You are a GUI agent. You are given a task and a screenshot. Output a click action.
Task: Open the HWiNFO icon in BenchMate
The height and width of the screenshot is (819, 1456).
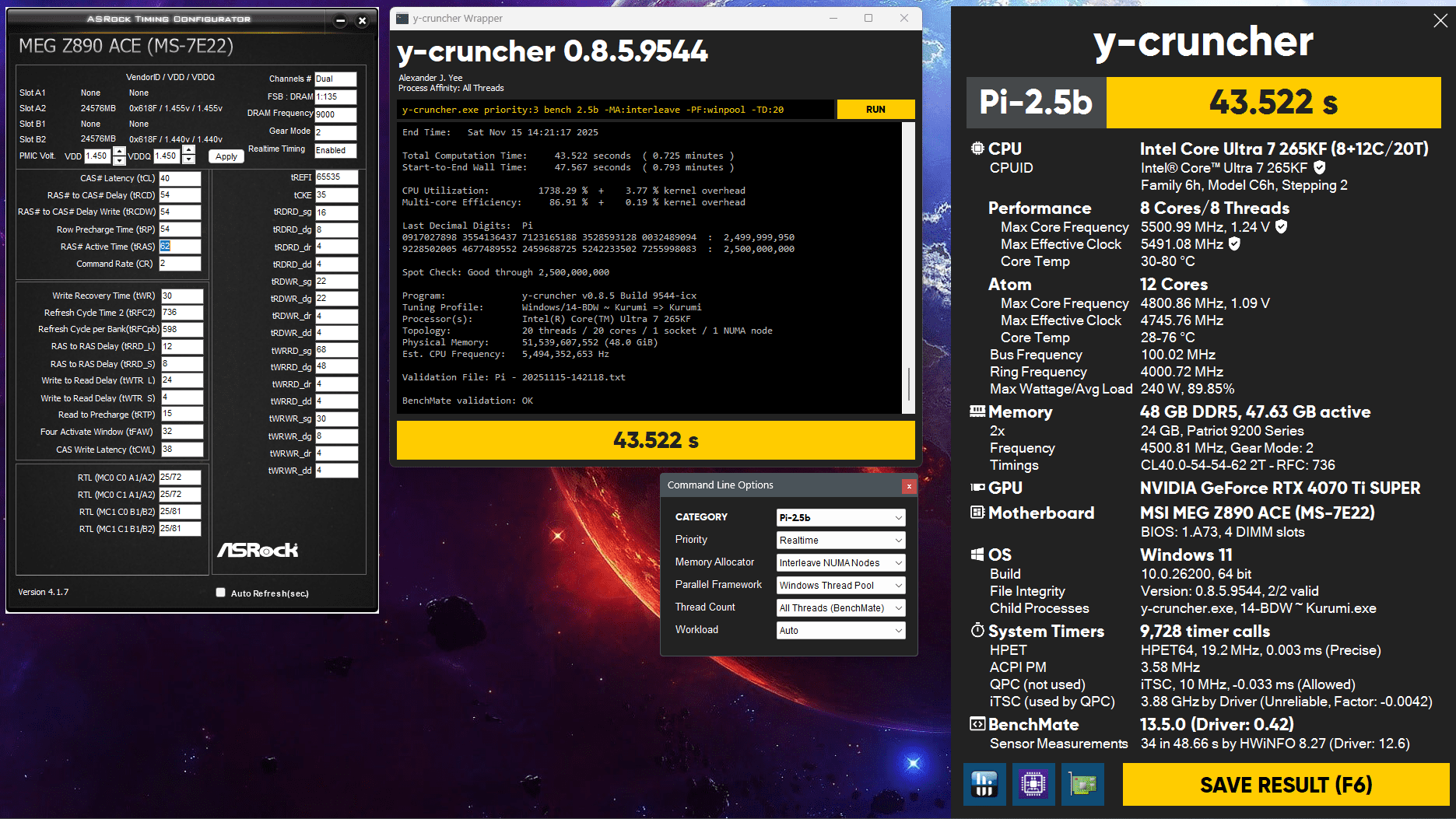pos(984,784)
